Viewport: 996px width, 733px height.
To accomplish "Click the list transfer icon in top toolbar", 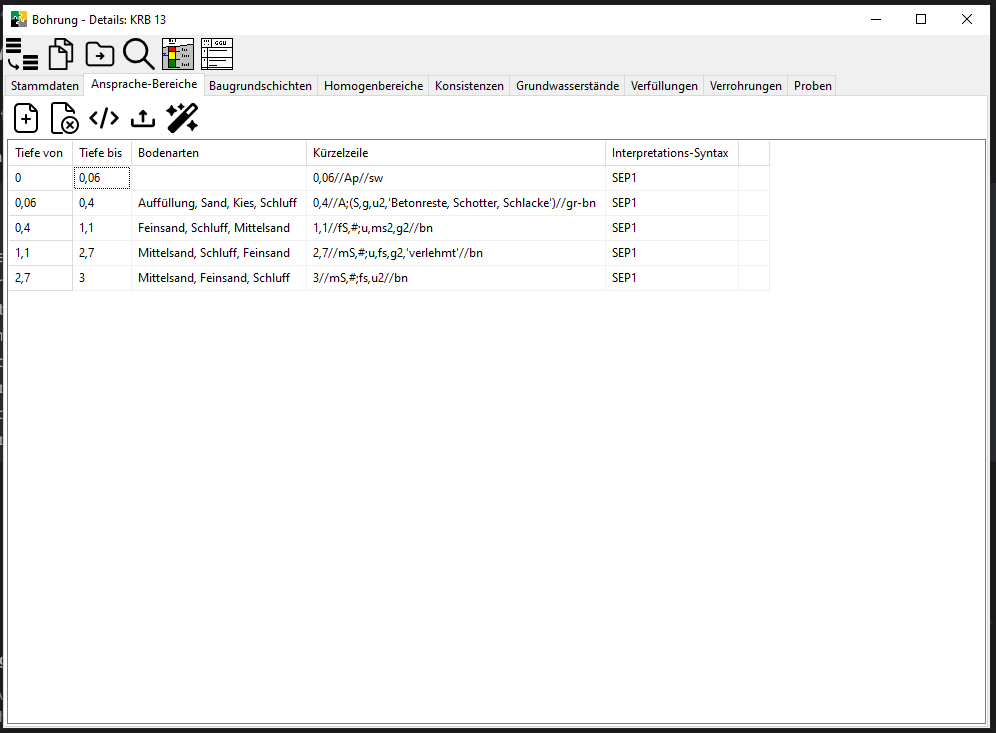I will pyautogui.click(x=22, y=54).
